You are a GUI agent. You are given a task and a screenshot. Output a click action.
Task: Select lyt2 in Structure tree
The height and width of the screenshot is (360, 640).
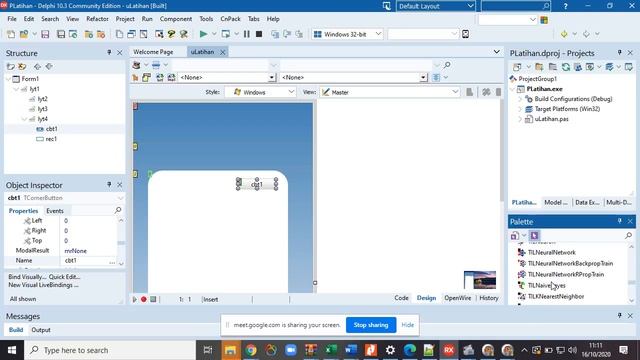42,99
